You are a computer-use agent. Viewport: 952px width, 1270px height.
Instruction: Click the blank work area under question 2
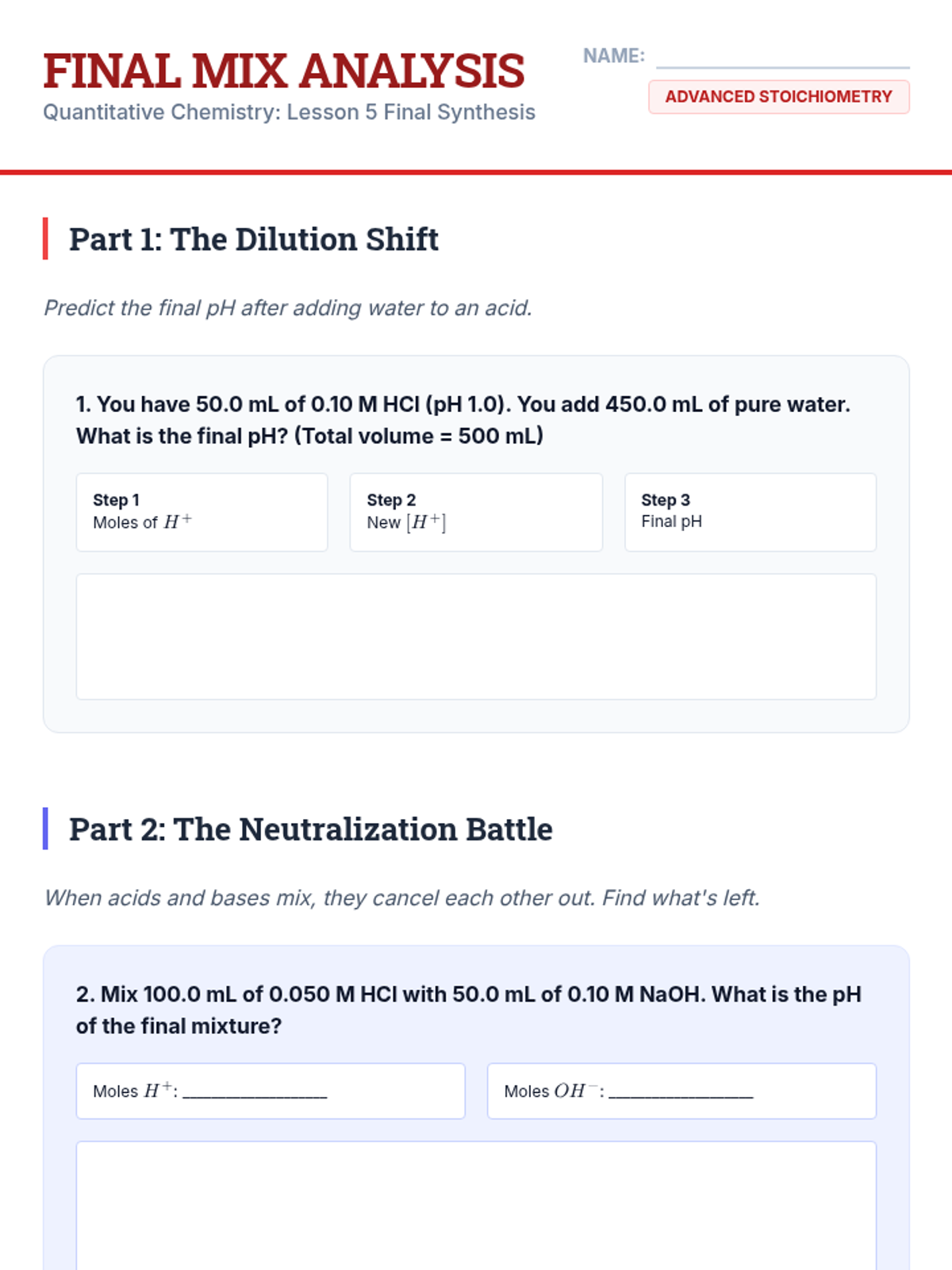(x=476, y=1206)
